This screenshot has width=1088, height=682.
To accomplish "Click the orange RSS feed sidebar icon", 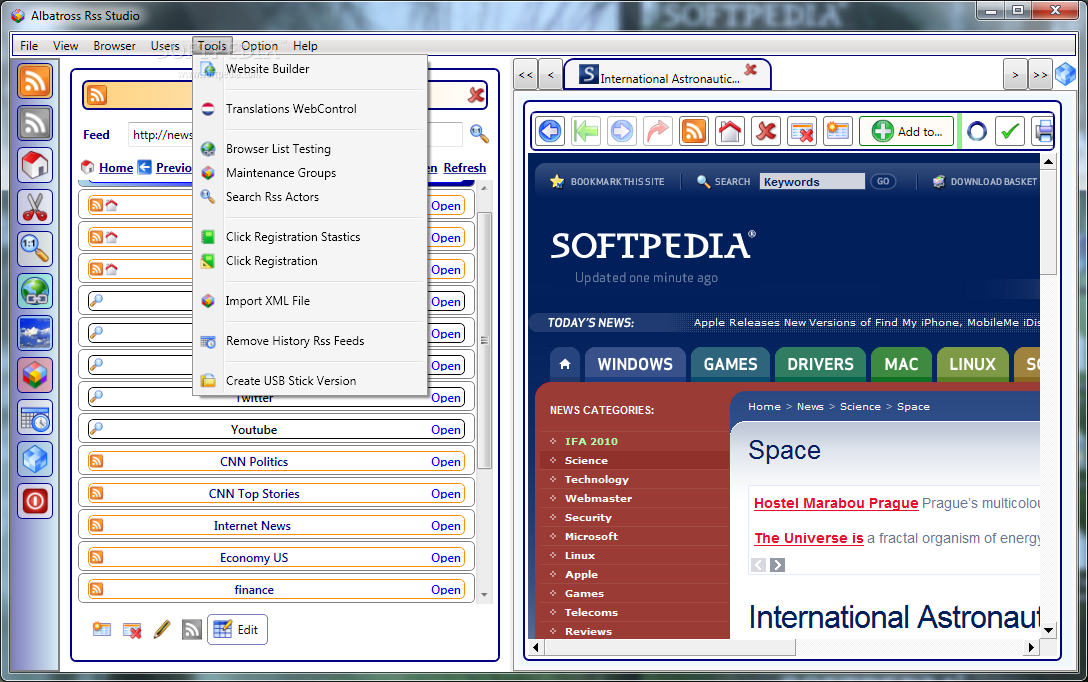I will 35,80.
